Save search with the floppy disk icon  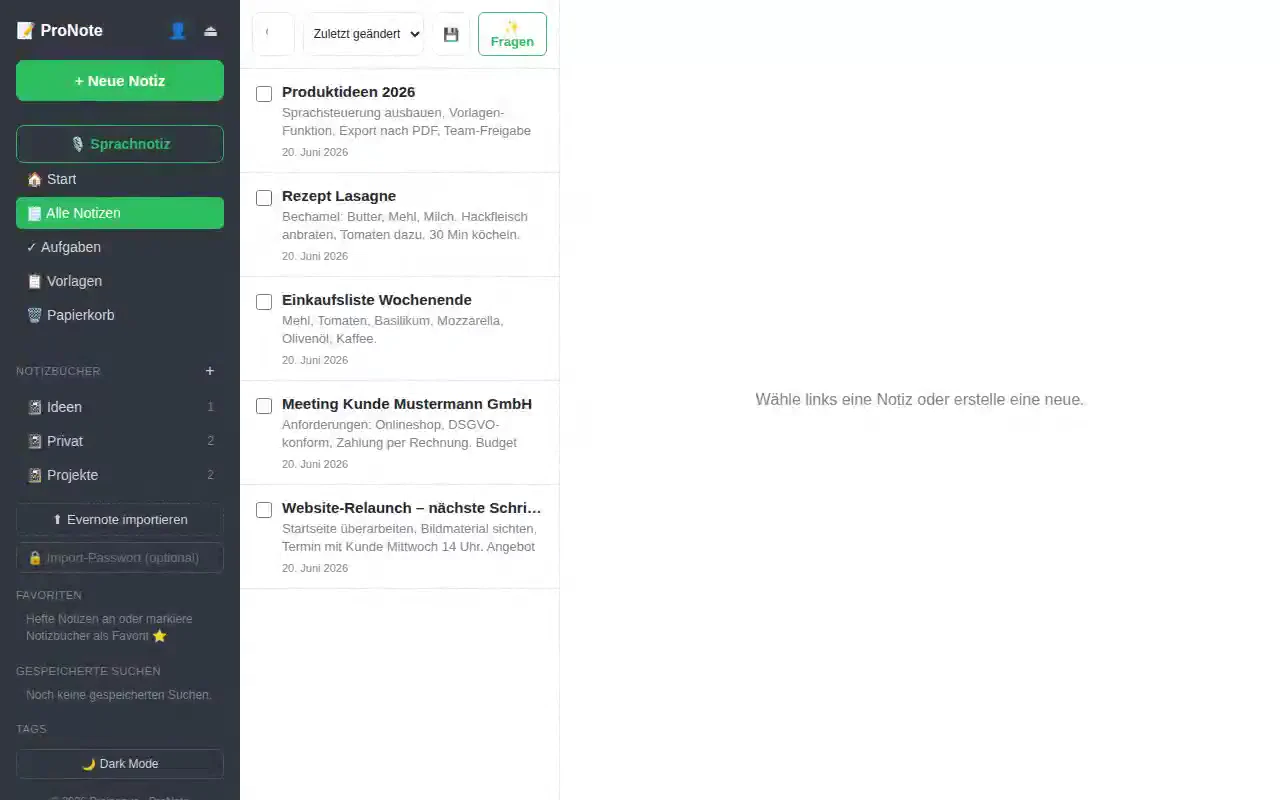[451, 34]
